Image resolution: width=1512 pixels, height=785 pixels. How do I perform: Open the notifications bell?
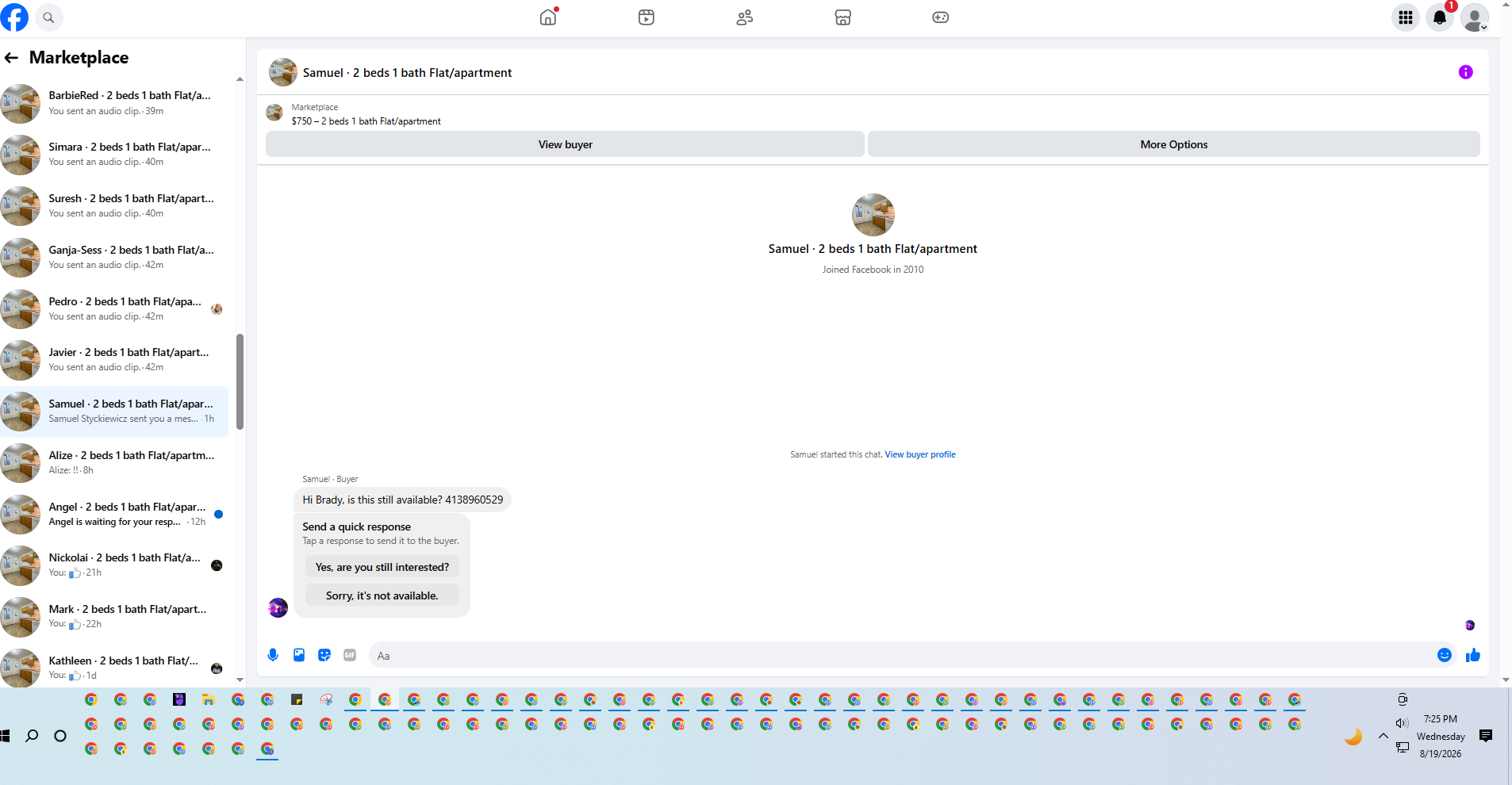1440,17
